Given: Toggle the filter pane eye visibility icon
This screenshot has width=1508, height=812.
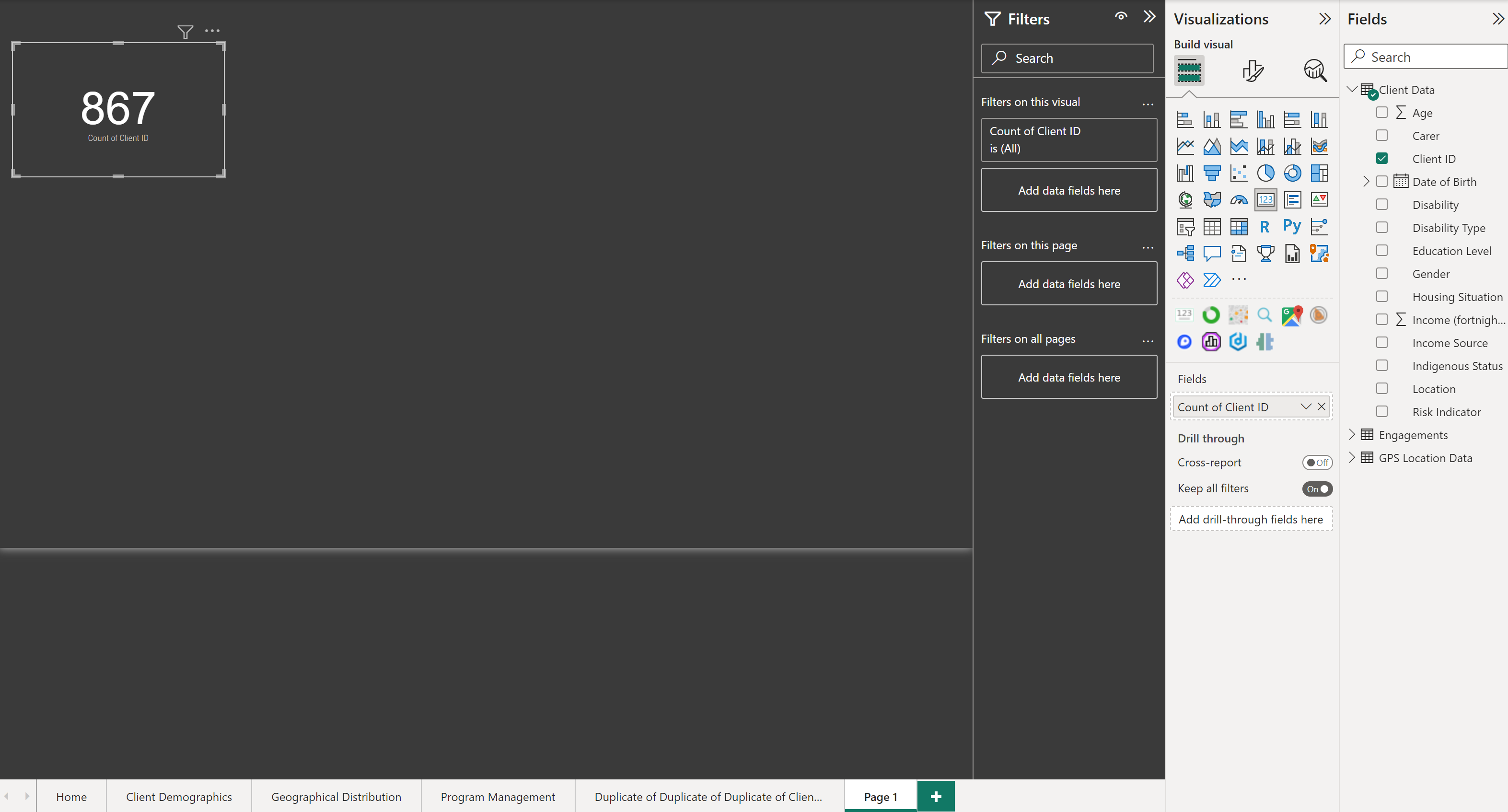Looking at the screenshot, I should [x=1121, y=16].
